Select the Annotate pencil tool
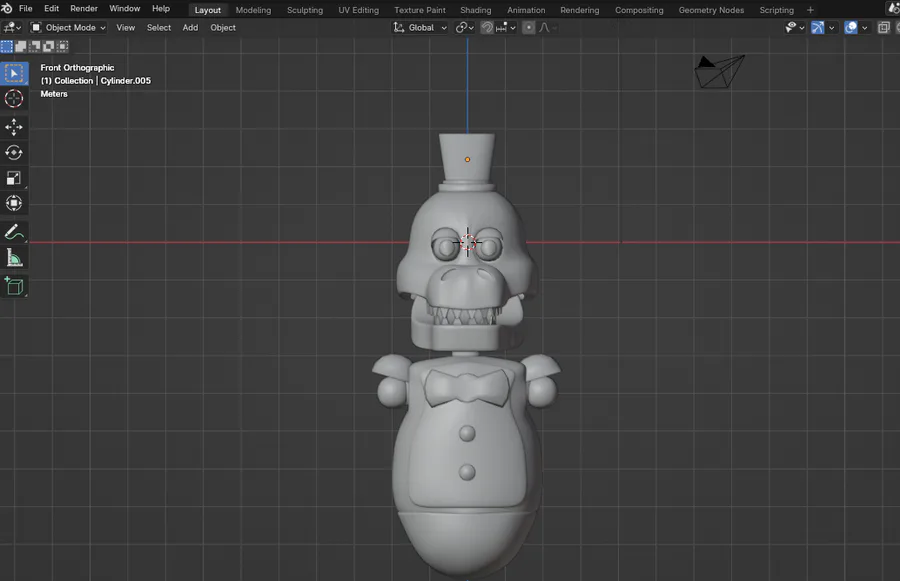The image size is (900, 581). coord(14,233)
